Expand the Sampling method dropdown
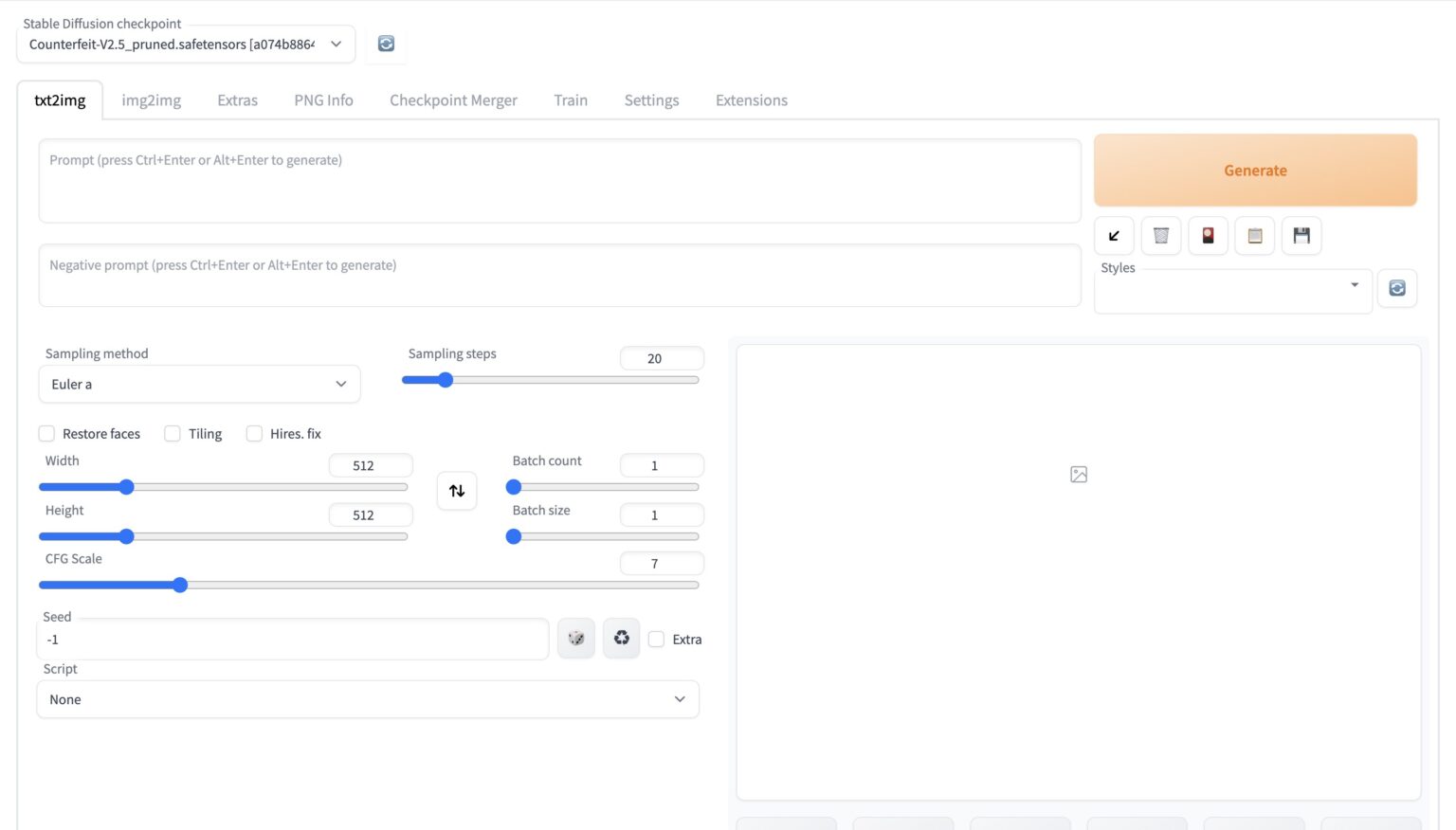Image resolution: width=1456 pixels, height=830 pixels. 199,385
